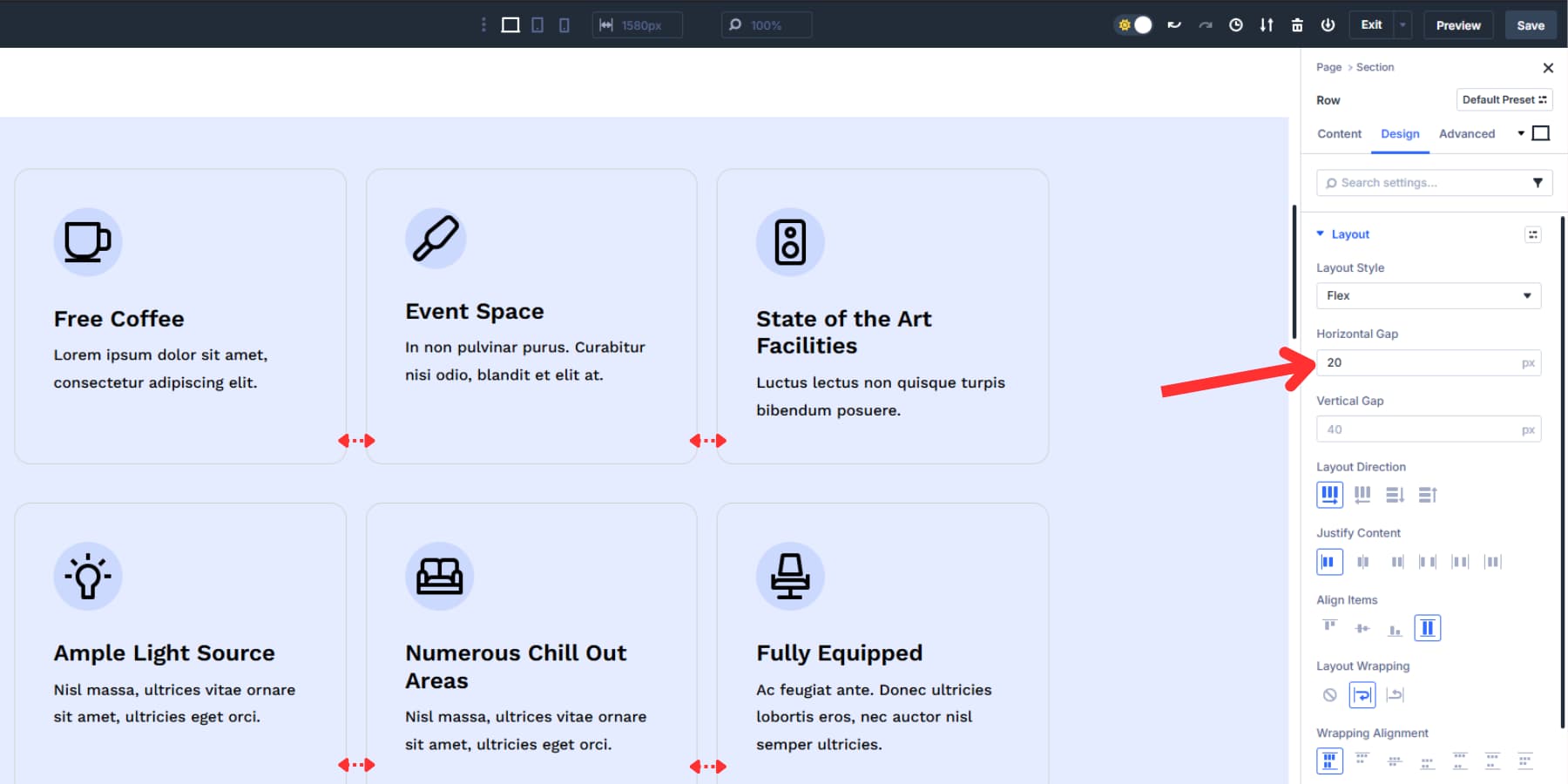This screenshot has width=1568, height=784.
Task: Switch to the Content tab
Action: (x=1339, y=134)
